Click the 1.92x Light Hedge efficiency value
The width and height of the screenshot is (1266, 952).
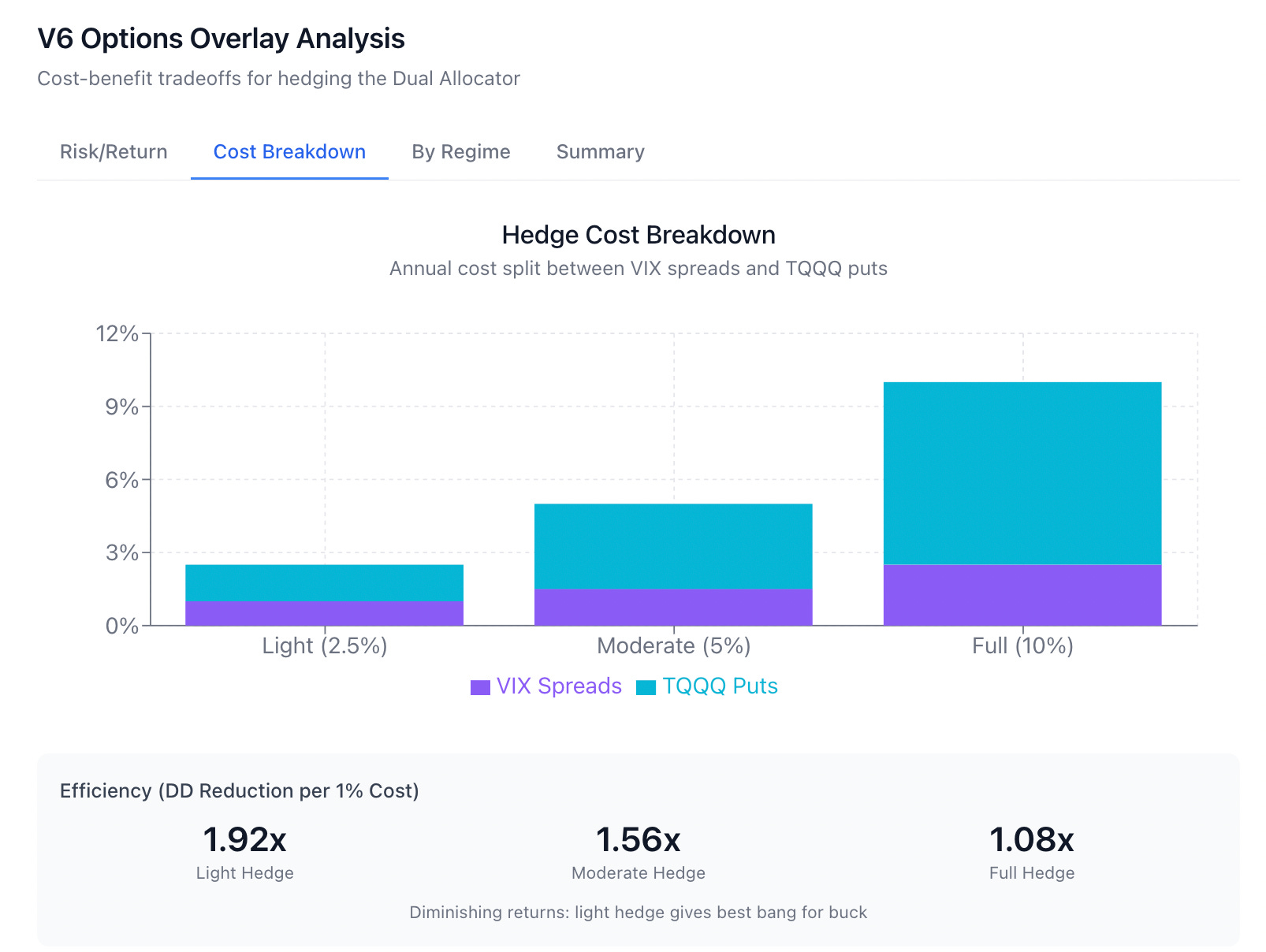point(244,840)
